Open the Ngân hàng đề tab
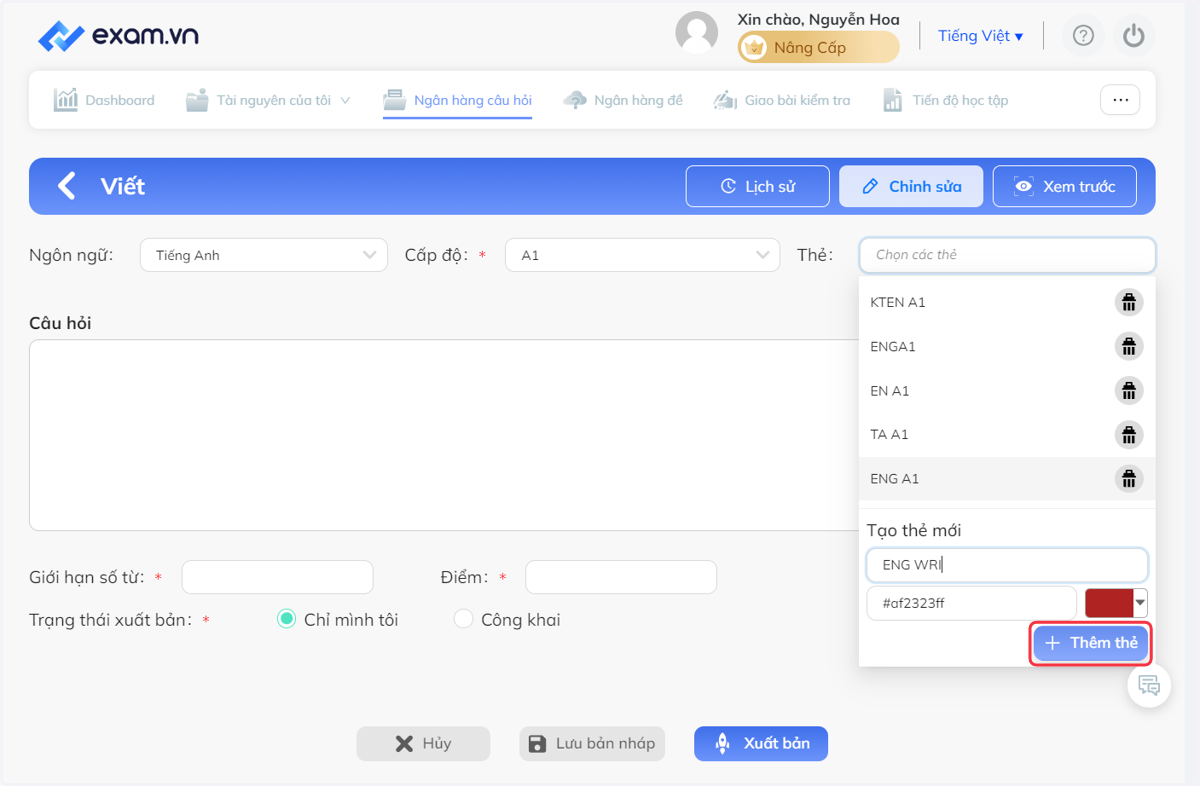 (x=623, y=100)
